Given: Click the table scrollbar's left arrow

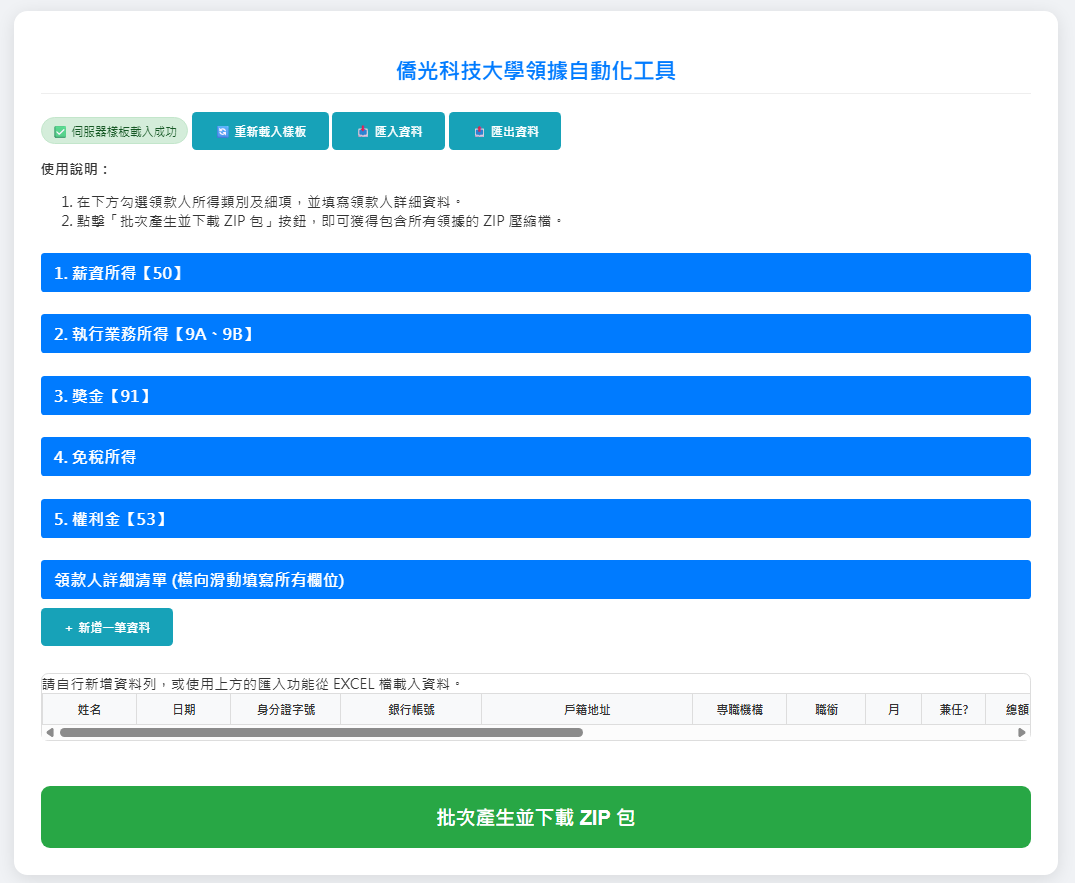Looking at the screenshot, I should [x=50, y=733].
